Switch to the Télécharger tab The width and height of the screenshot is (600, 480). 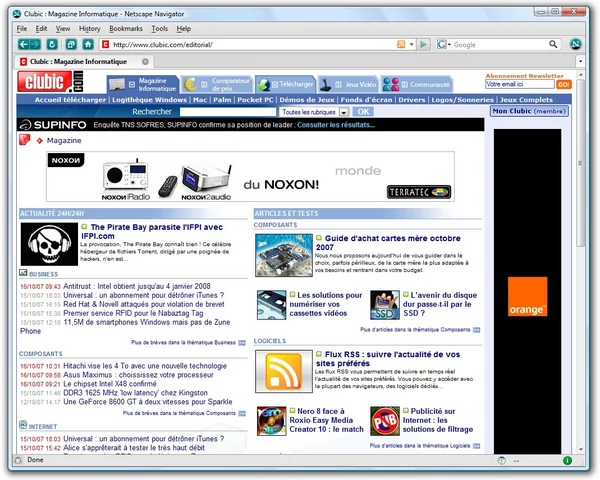[285, 84]
